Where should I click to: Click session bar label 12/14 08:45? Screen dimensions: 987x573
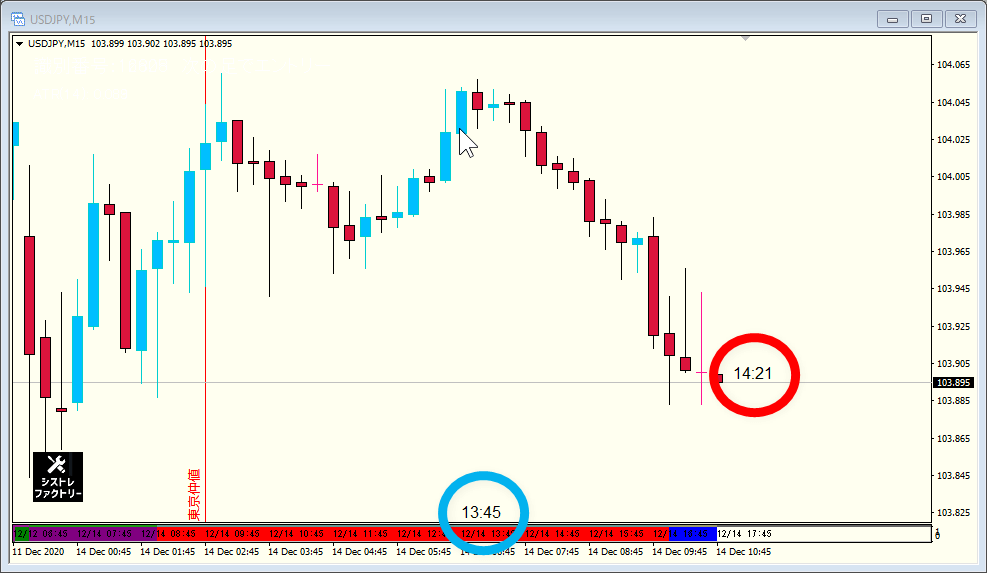(168, 534)
